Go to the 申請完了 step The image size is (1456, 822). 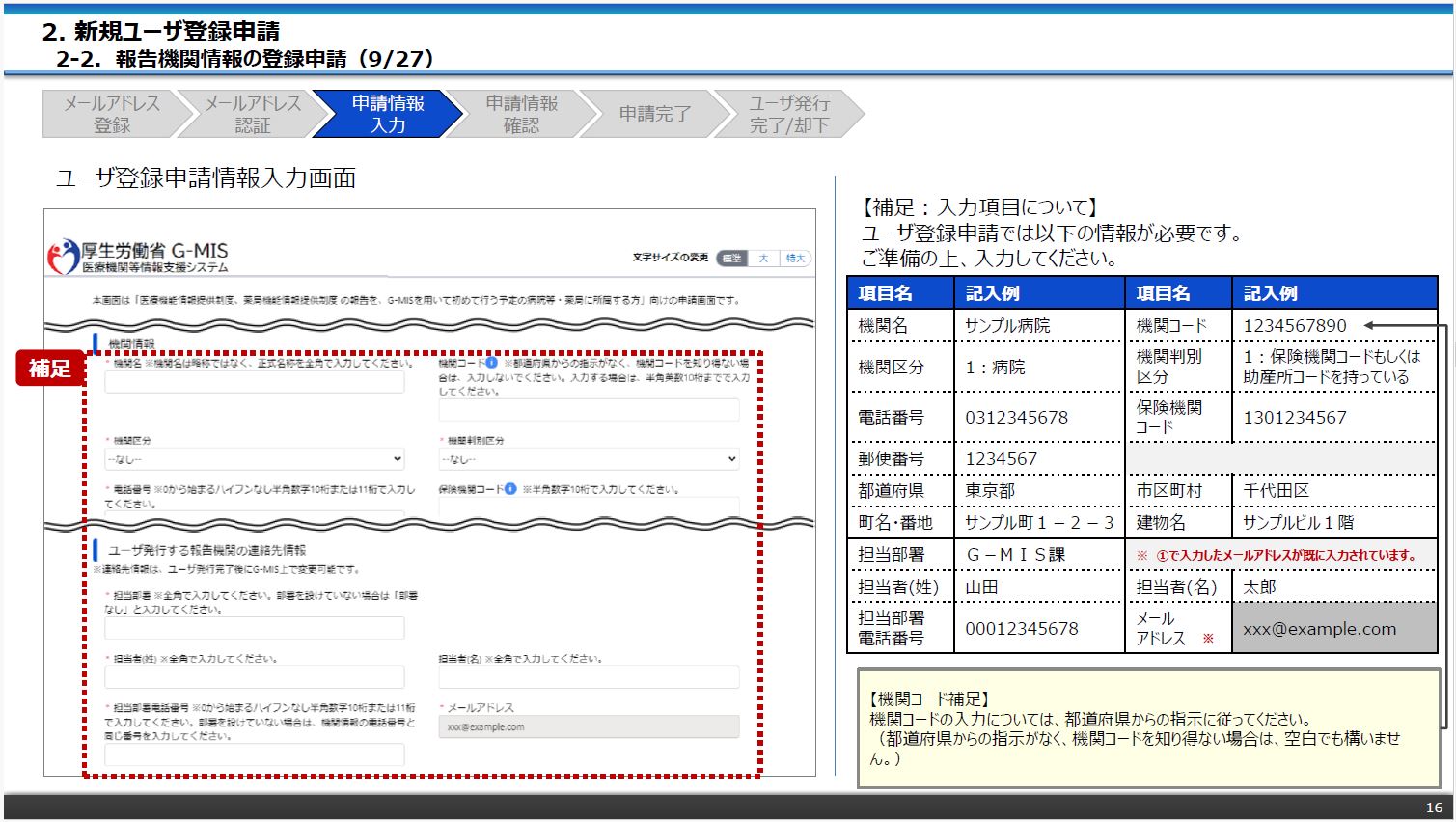(x=654, y=114)
